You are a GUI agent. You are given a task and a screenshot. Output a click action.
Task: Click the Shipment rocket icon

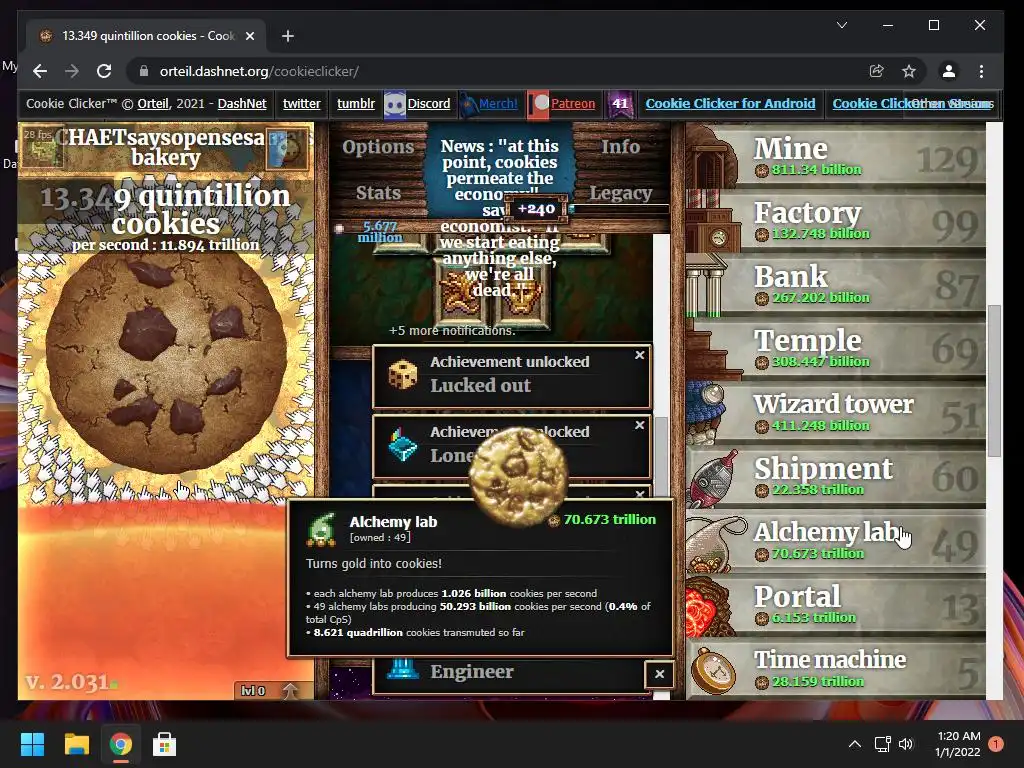tap(713, 479)
